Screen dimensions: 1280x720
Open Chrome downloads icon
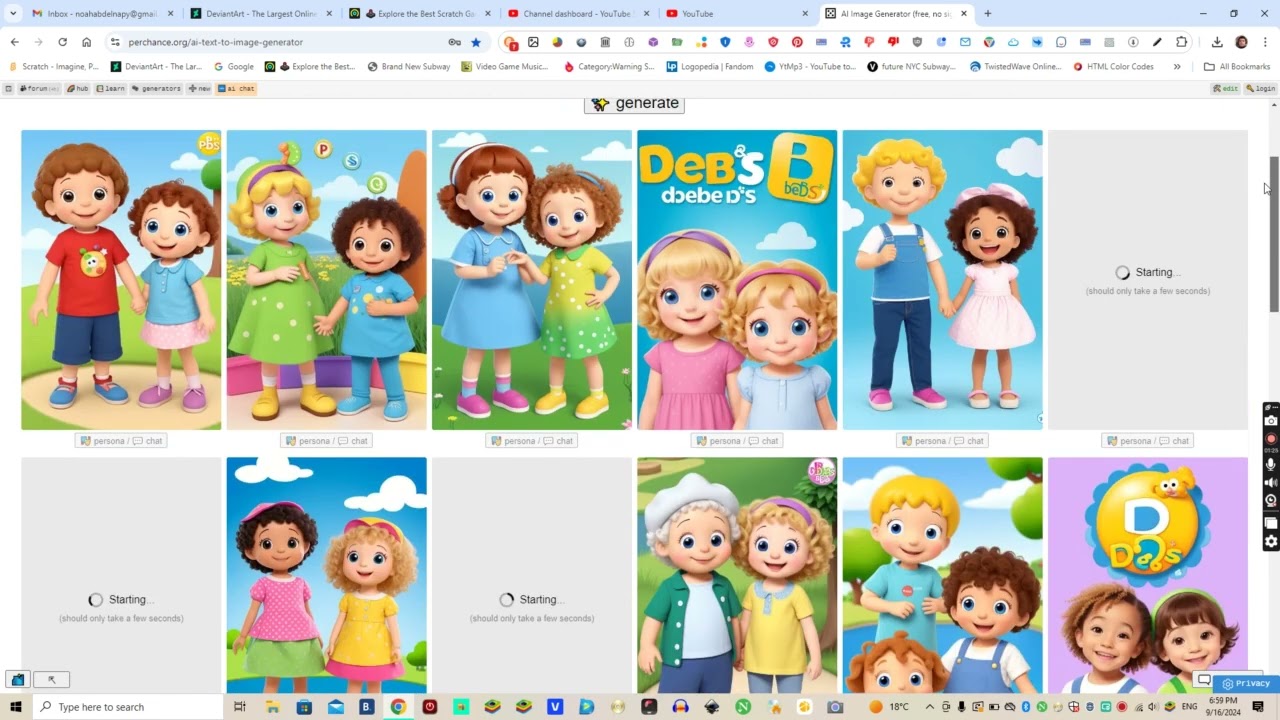coord(1217,42)
